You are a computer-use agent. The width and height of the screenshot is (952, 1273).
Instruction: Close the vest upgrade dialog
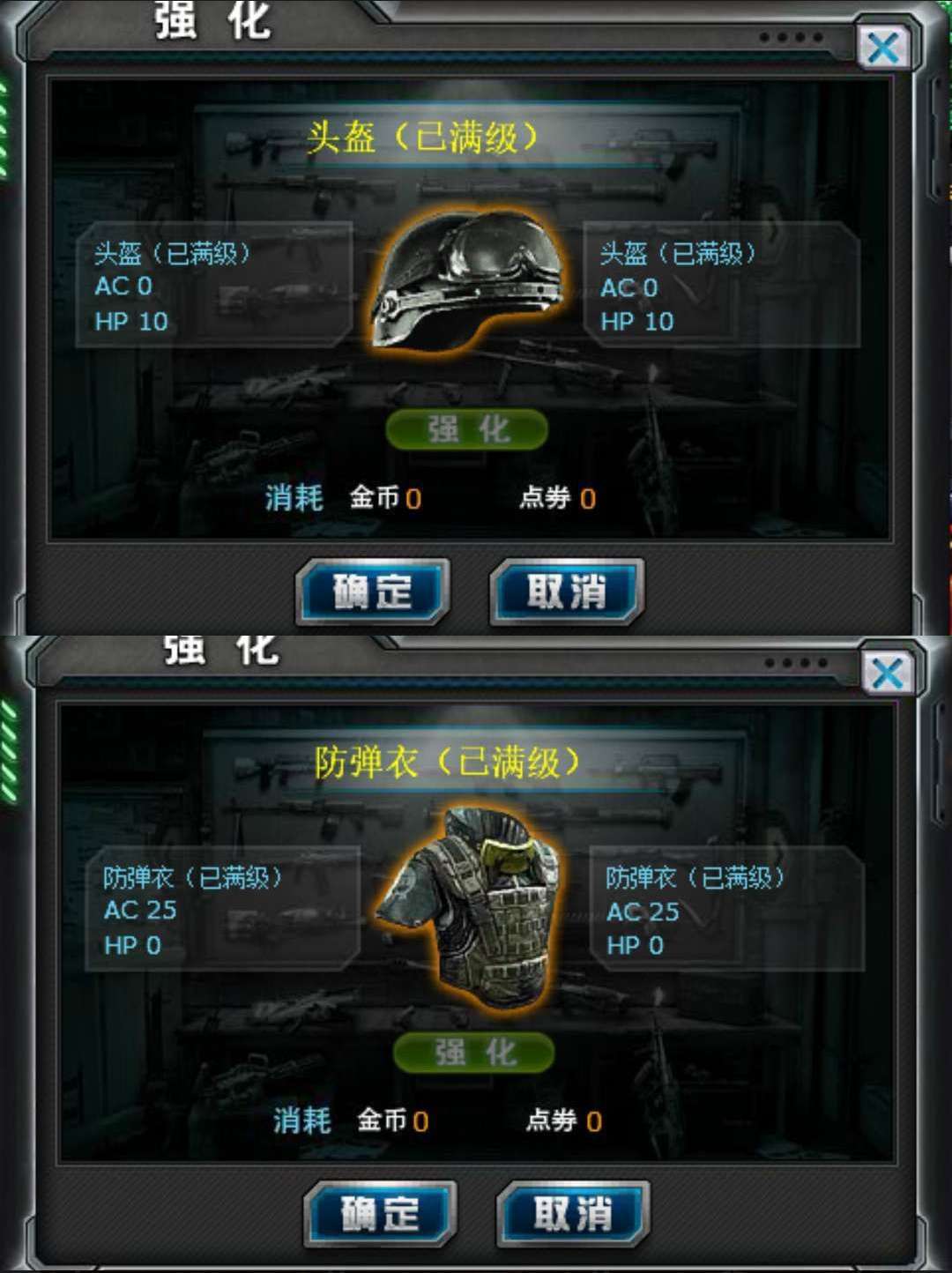coord(887,674)
